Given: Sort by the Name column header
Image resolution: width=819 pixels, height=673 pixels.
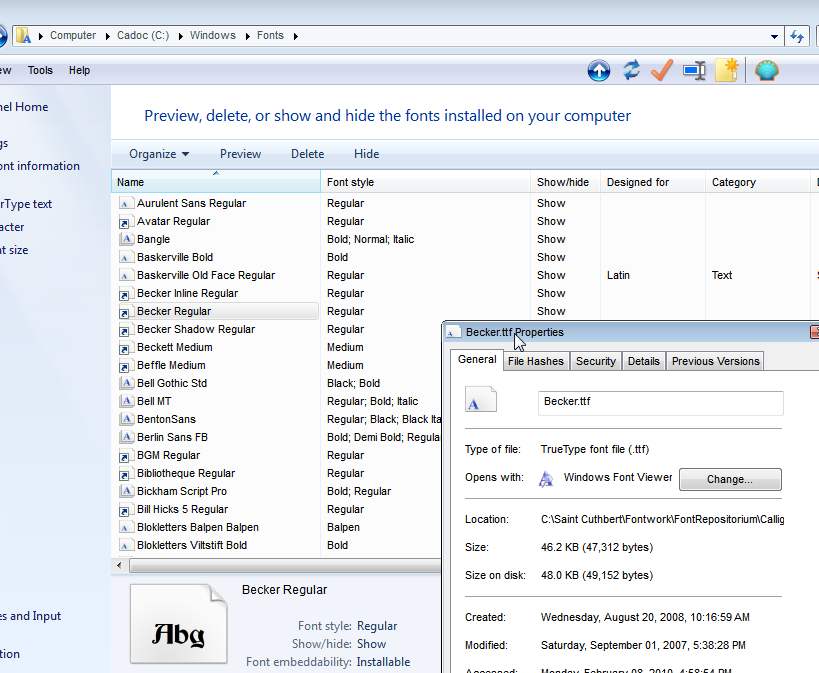Looking at the screenshot, I should click(x=216, y=182).
